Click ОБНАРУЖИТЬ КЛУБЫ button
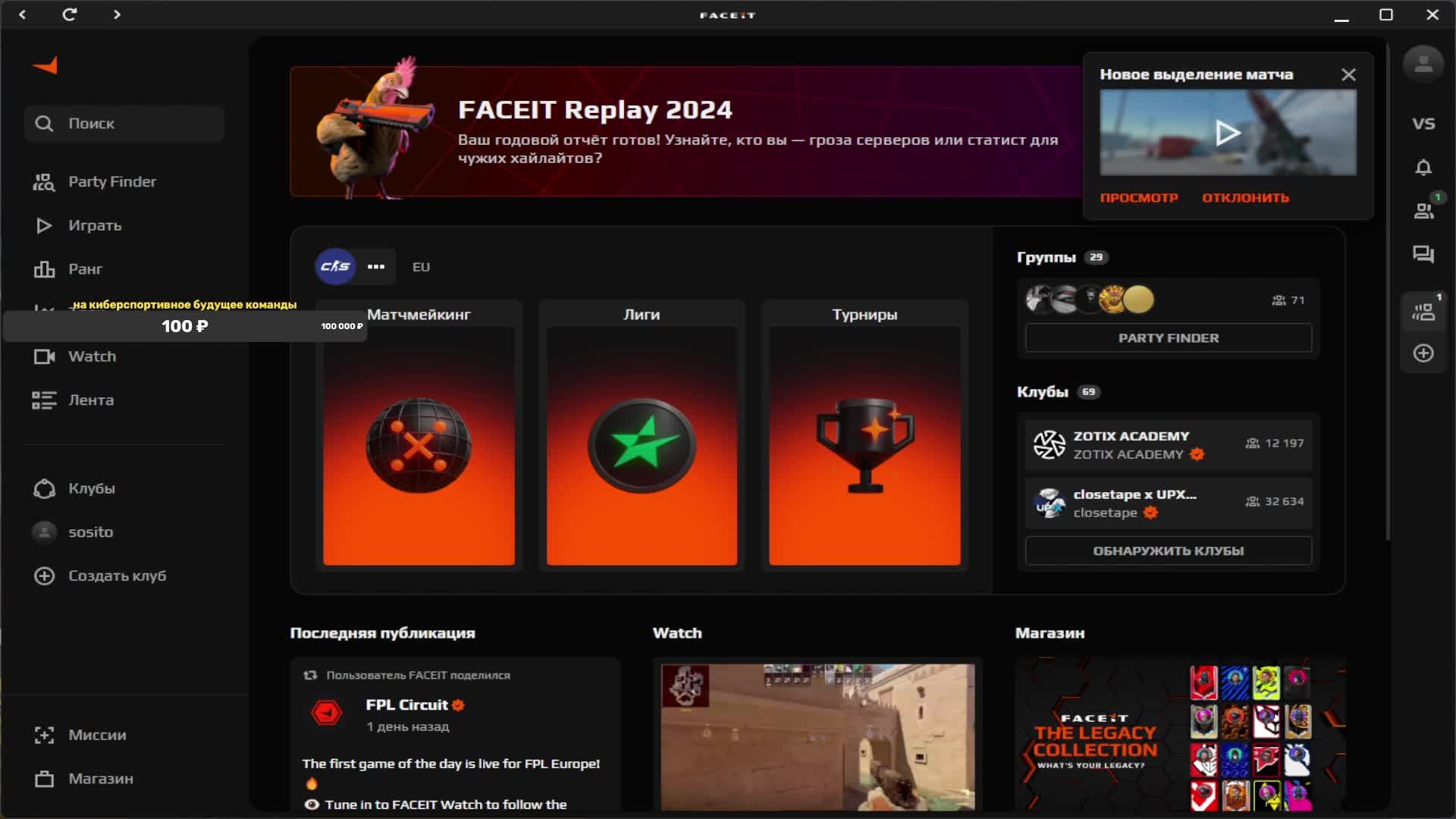This screenshot has width=1456, height=819. point(1168,551)
